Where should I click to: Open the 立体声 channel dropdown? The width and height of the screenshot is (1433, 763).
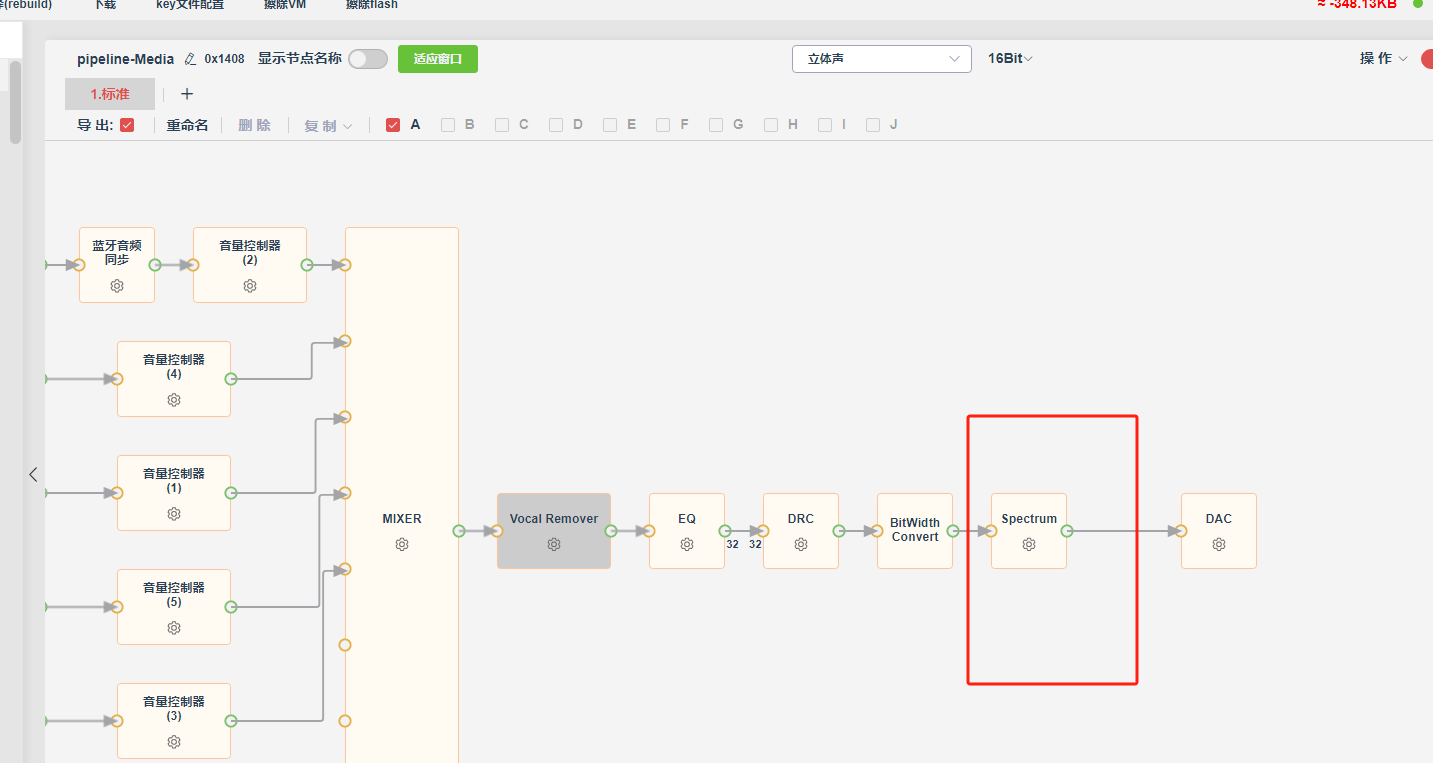point(882,59)
